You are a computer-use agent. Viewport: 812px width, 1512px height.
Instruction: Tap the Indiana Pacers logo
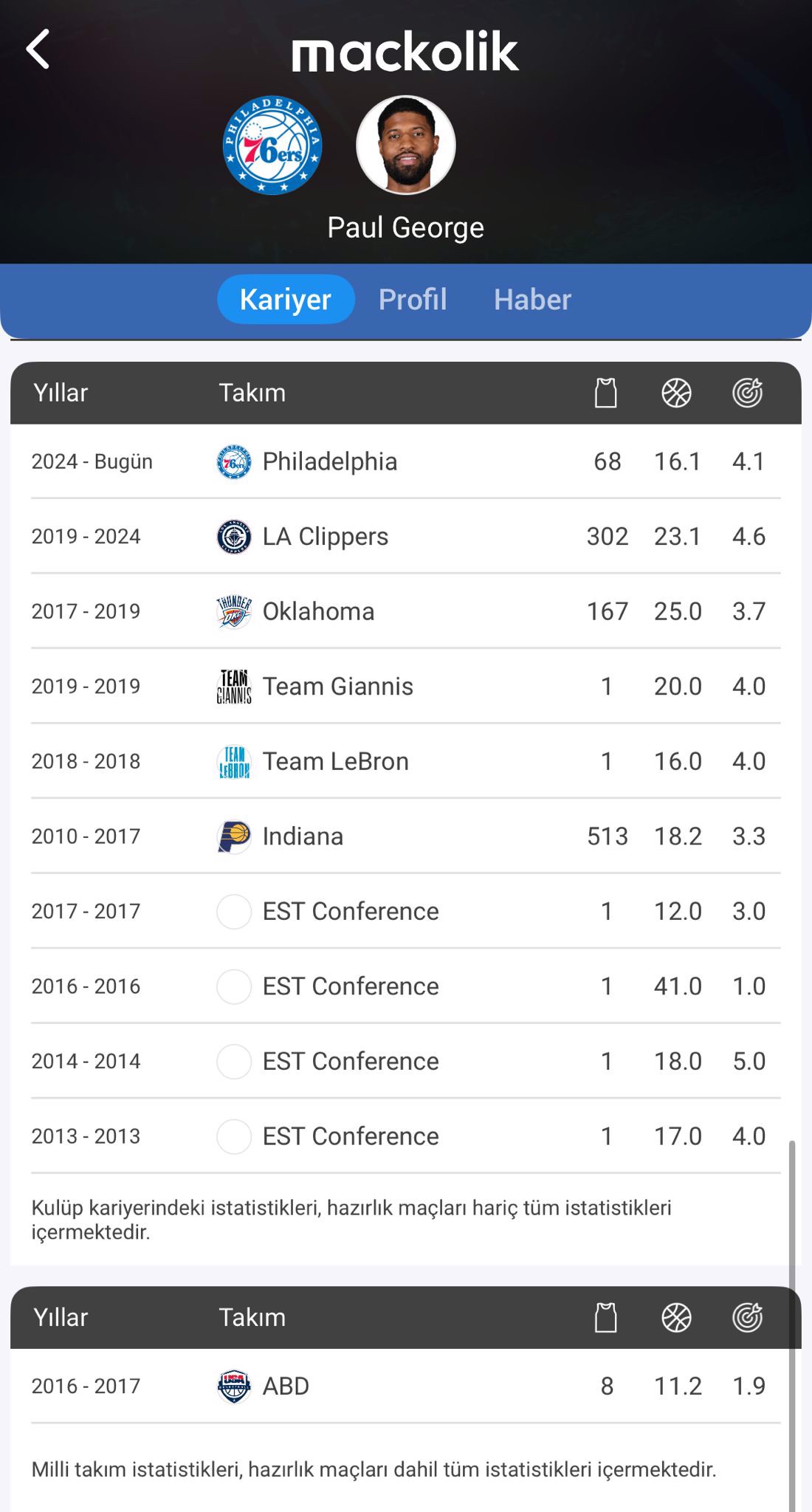tap(234, 836)
